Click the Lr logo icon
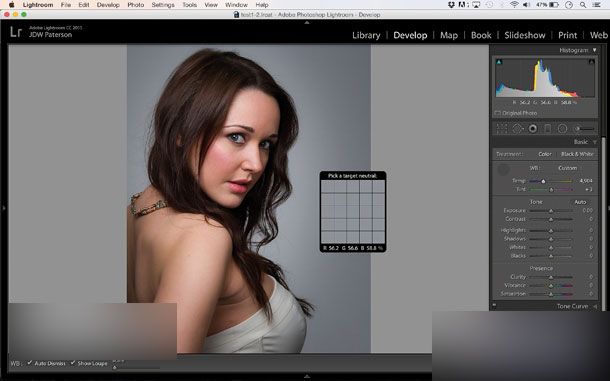 (16, 32)
